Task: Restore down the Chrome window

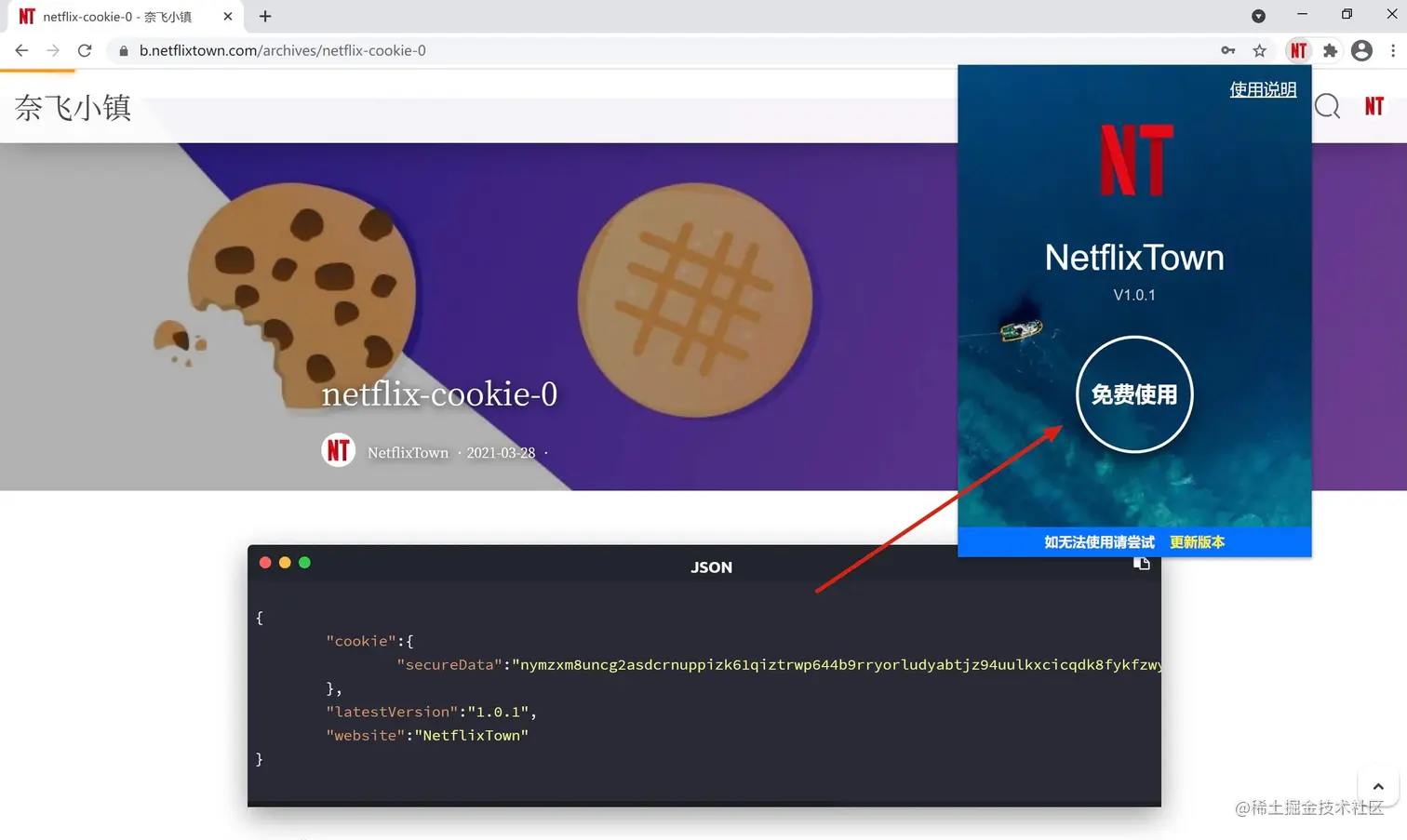Action: pyautogui.click(x=1347, y=14)
